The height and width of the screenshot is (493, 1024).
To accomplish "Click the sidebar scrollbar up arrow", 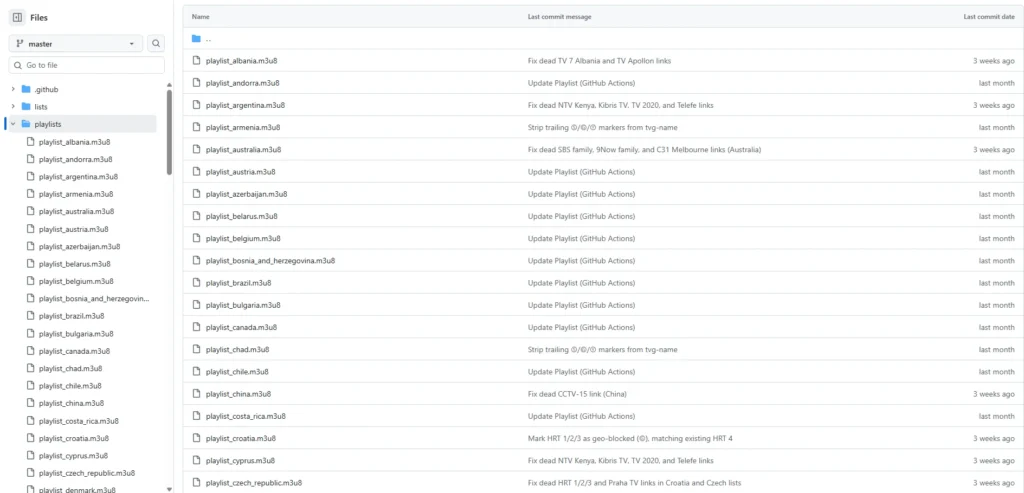I will point(170,85).
